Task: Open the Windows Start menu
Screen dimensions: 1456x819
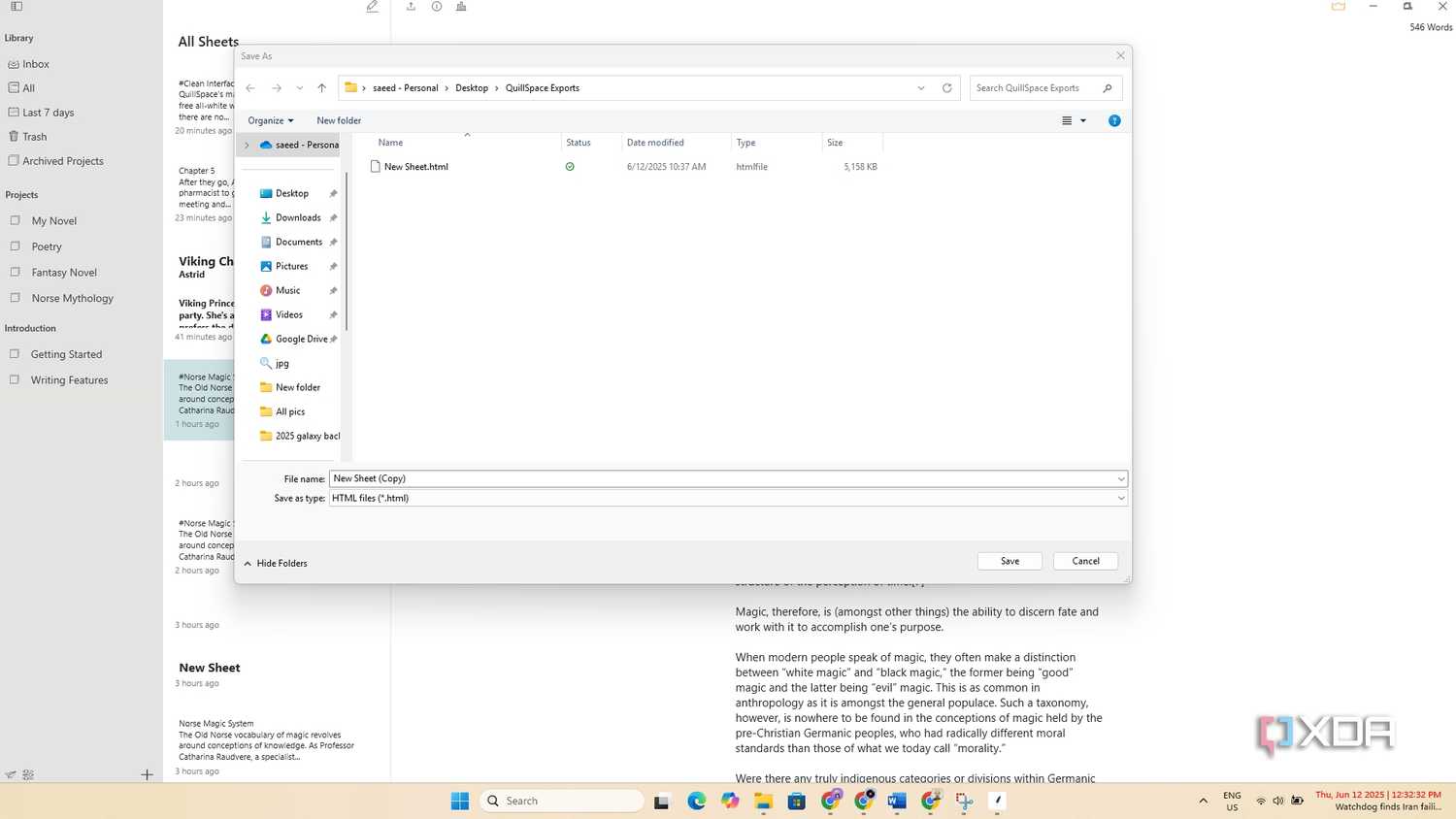Action: [x=460, y=801]
